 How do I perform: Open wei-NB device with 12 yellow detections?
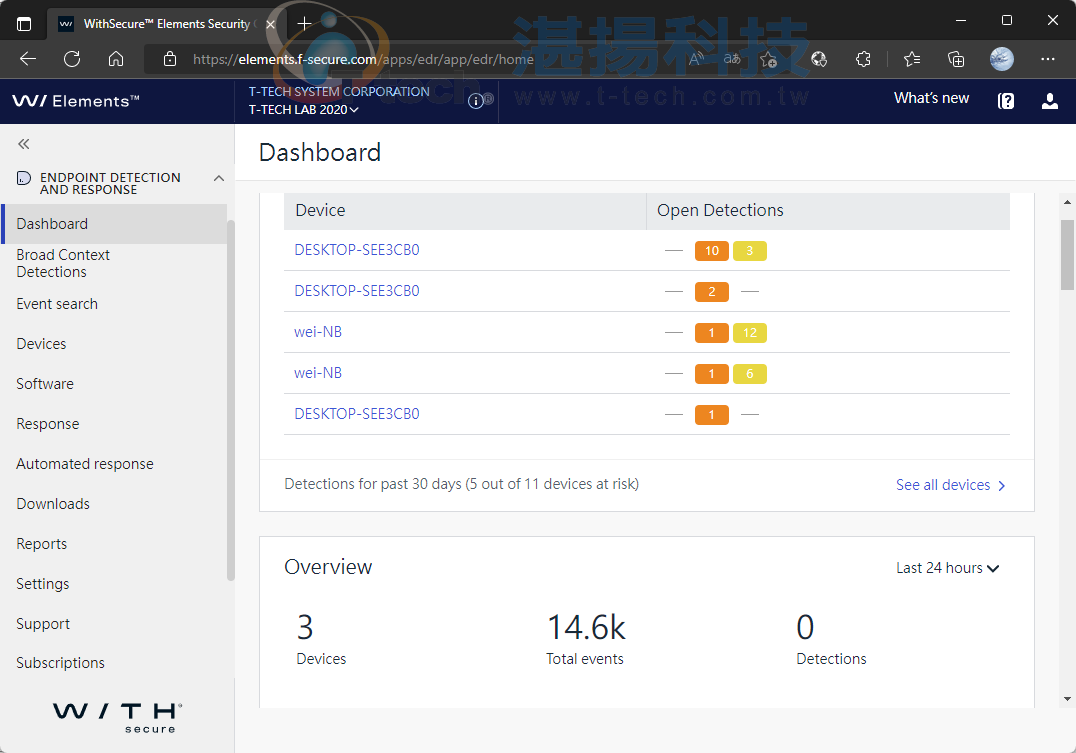(318, 332)
